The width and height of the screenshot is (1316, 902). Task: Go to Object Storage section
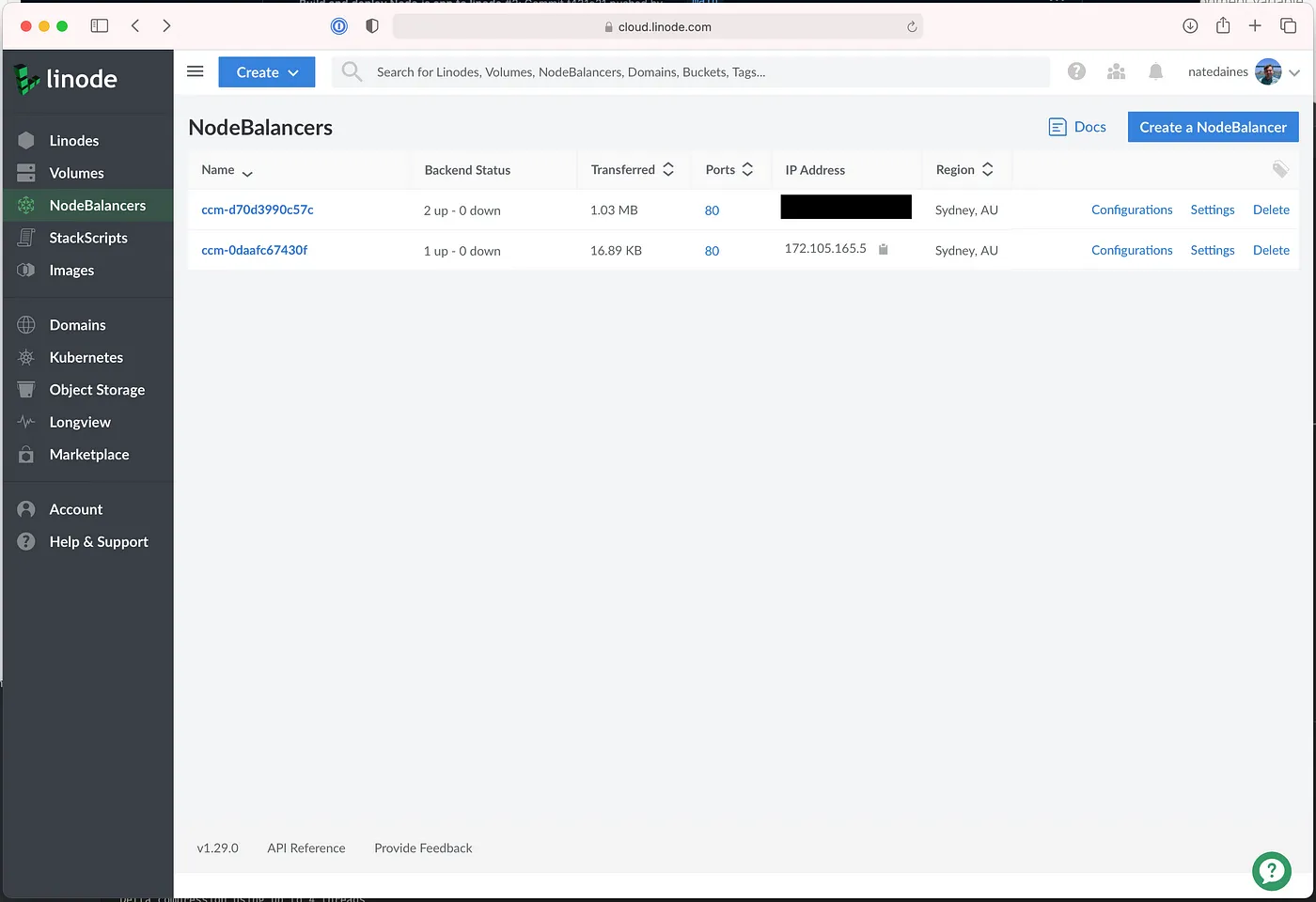(x=97, y=390)
